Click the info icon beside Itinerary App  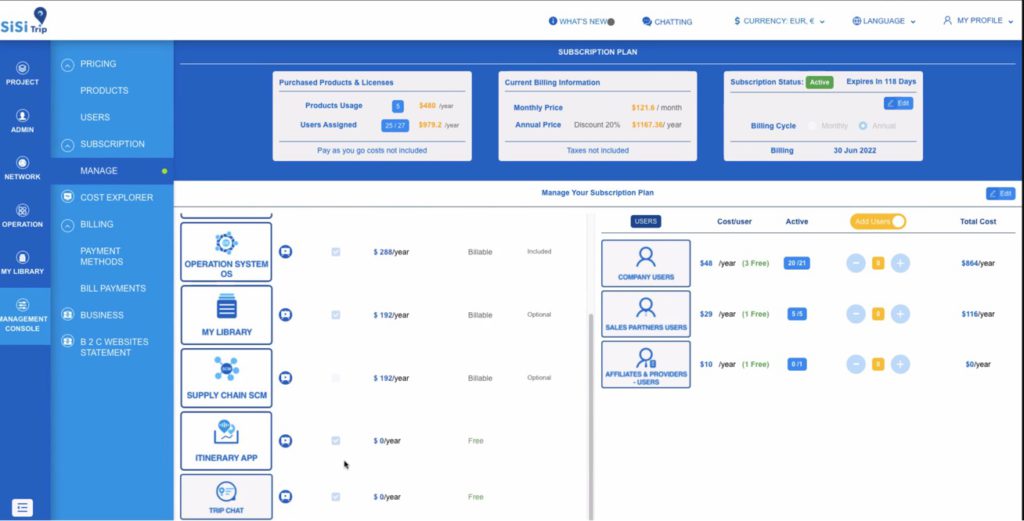(285, 441)
